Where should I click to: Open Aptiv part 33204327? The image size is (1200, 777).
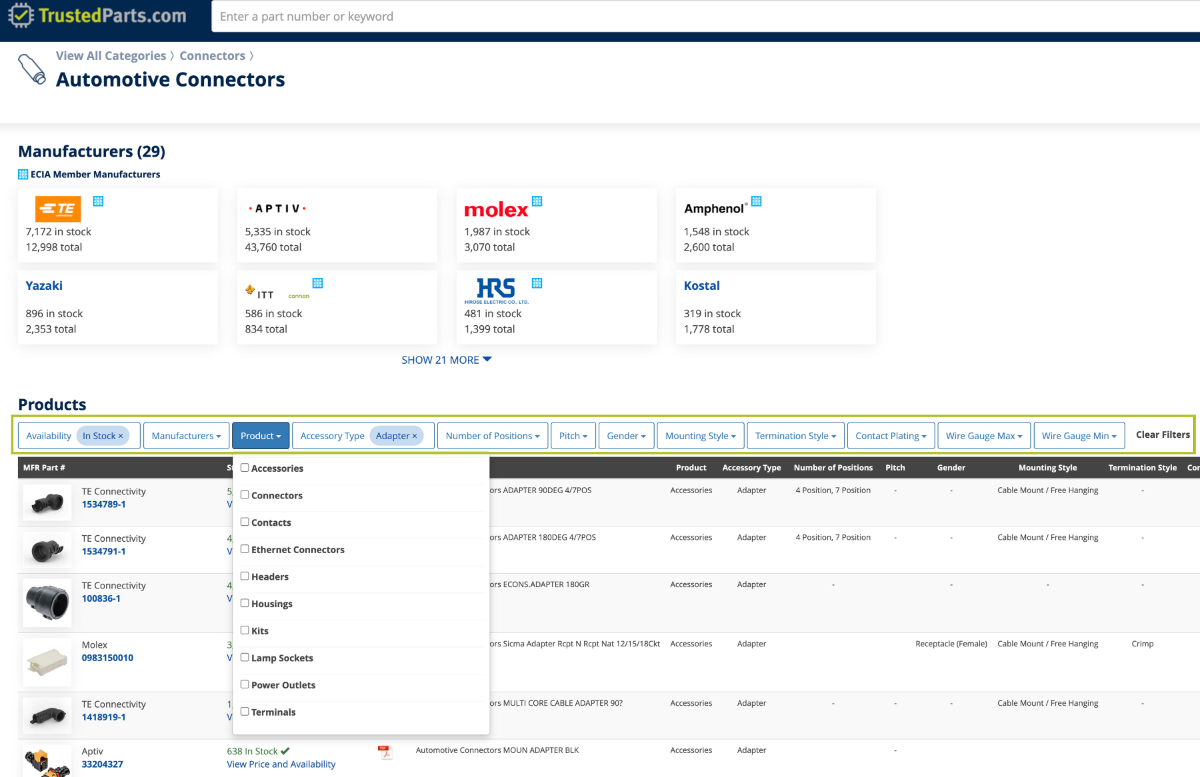pyautogui.click(x=102, y=764)
